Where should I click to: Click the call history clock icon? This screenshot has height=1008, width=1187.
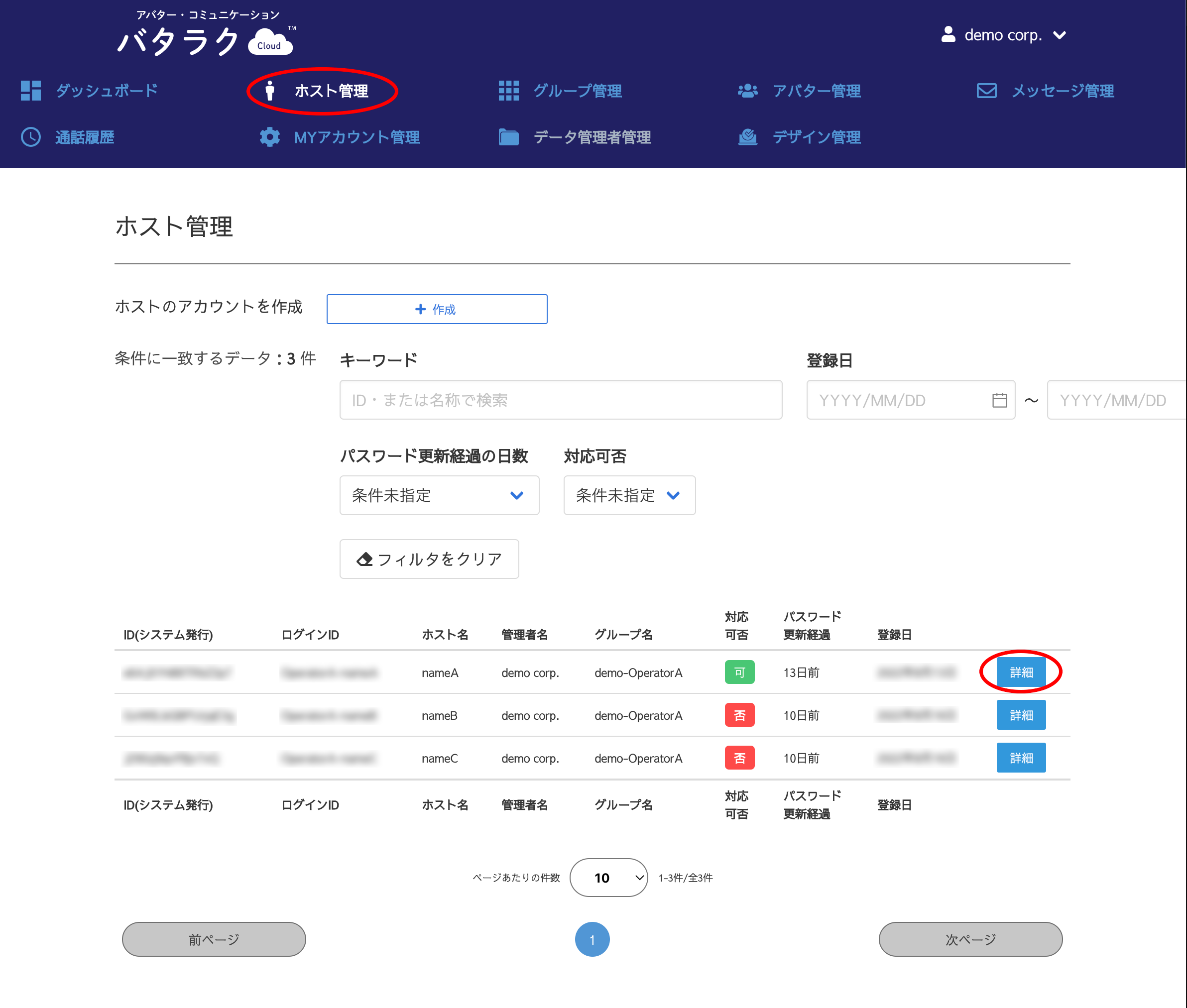click(31, 137)
